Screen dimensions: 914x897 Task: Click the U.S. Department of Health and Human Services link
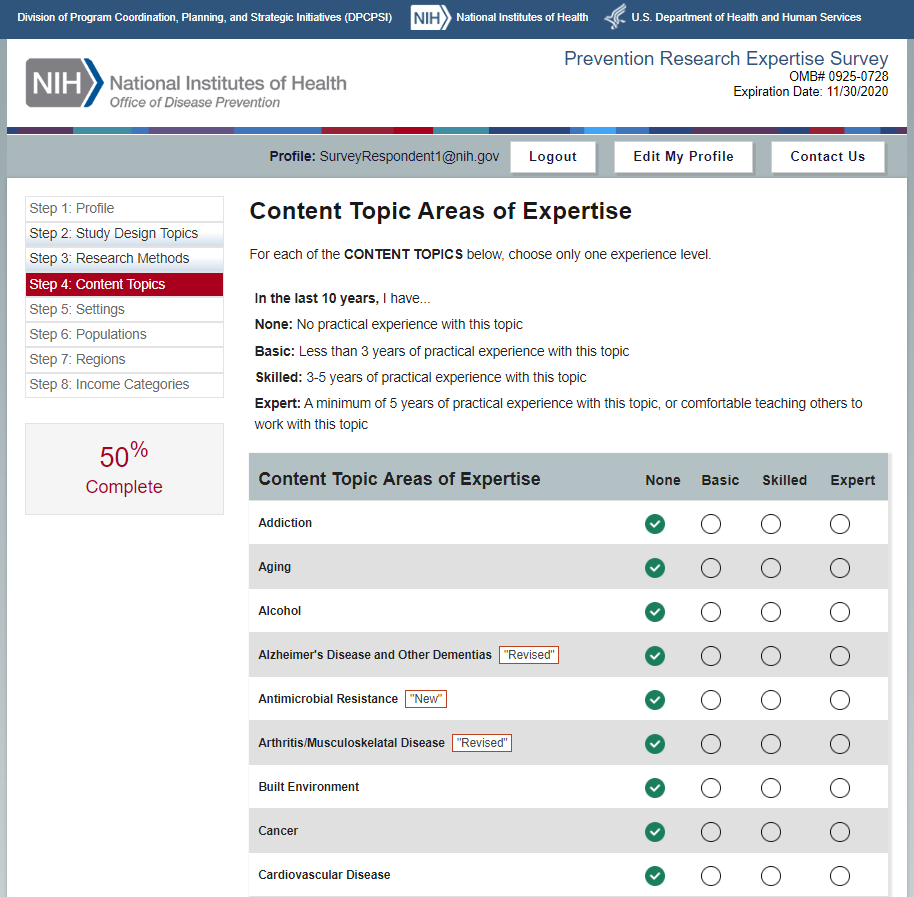(746, 18)
